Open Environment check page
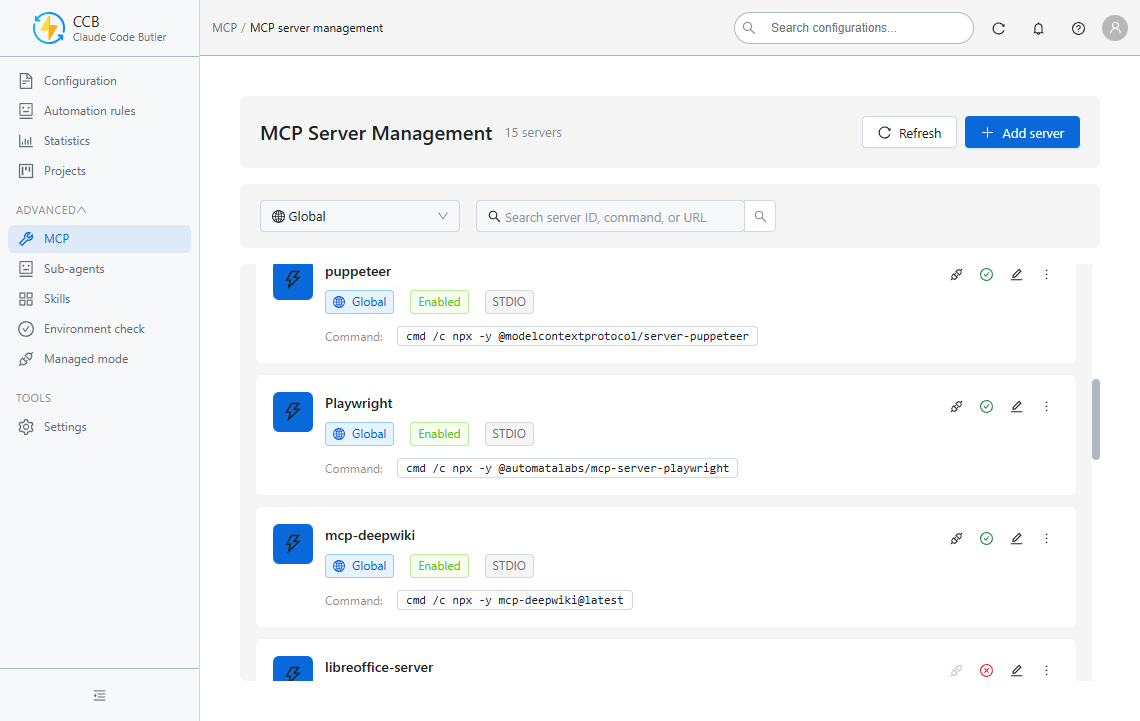The image size is (1140, 721). pos(100,329)
